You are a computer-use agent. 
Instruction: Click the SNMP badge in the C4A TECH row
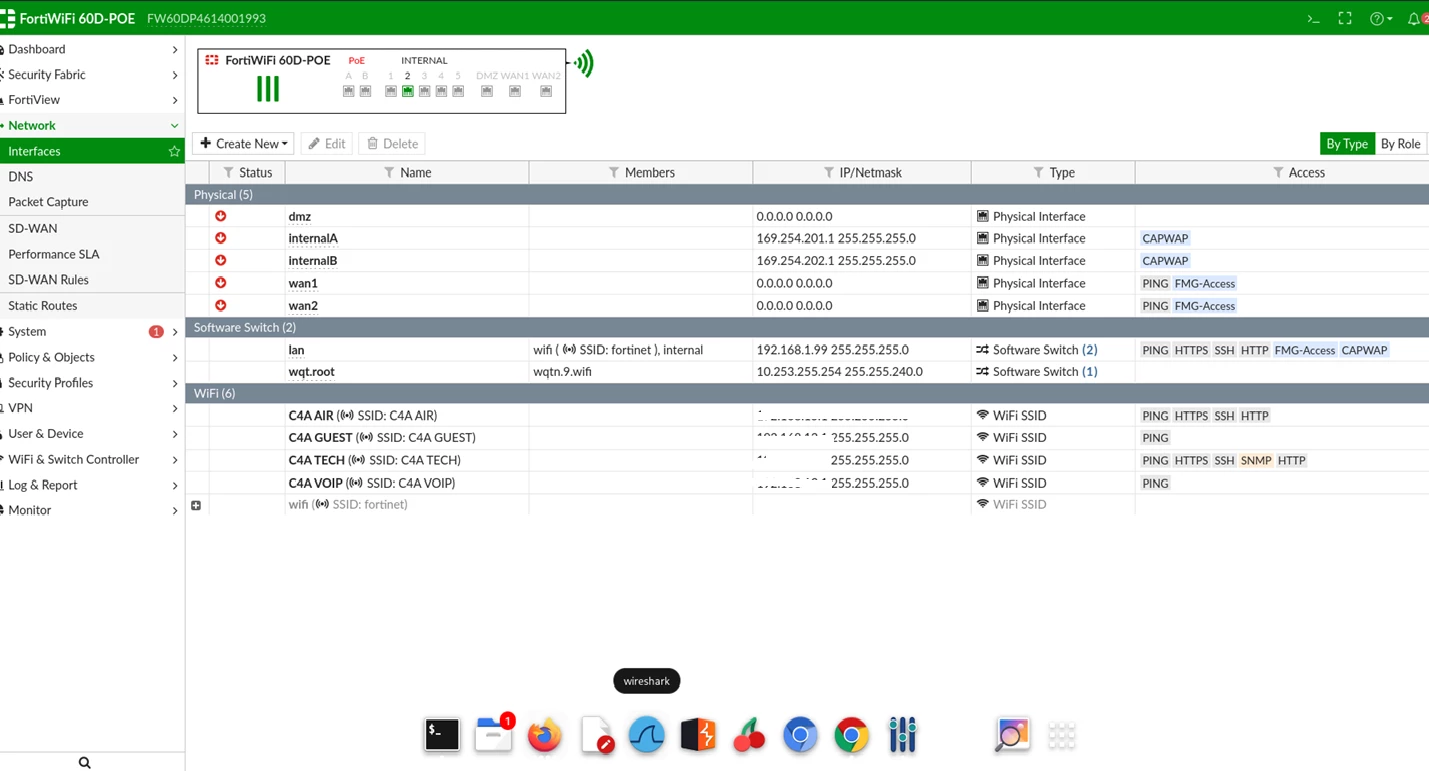click(x=1256, y=460)
